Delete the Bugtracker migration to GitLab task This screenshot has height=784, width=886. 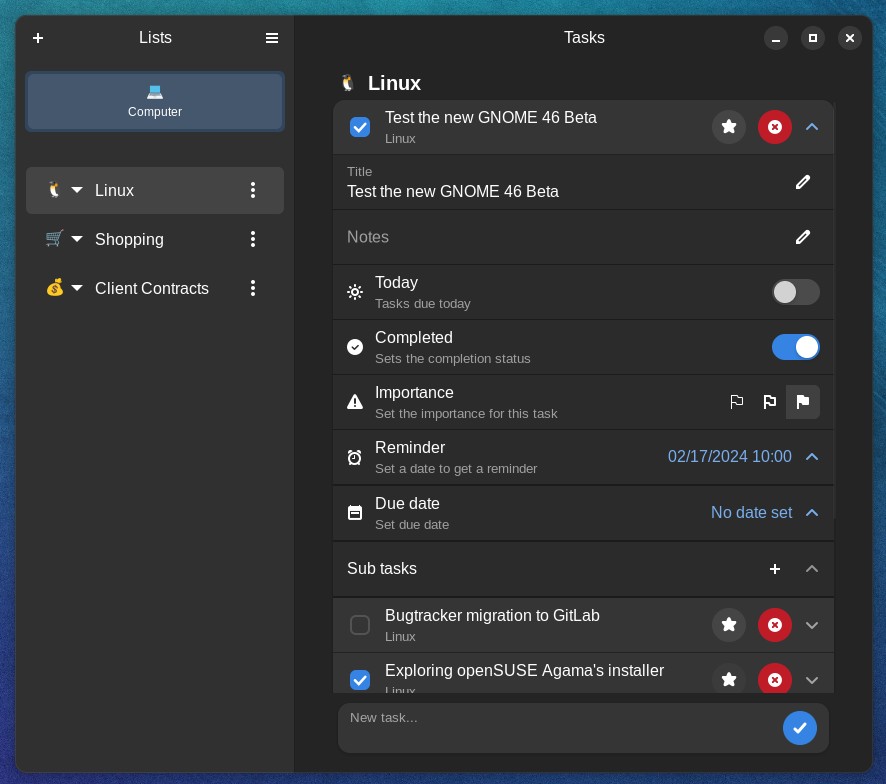[775, 625]
